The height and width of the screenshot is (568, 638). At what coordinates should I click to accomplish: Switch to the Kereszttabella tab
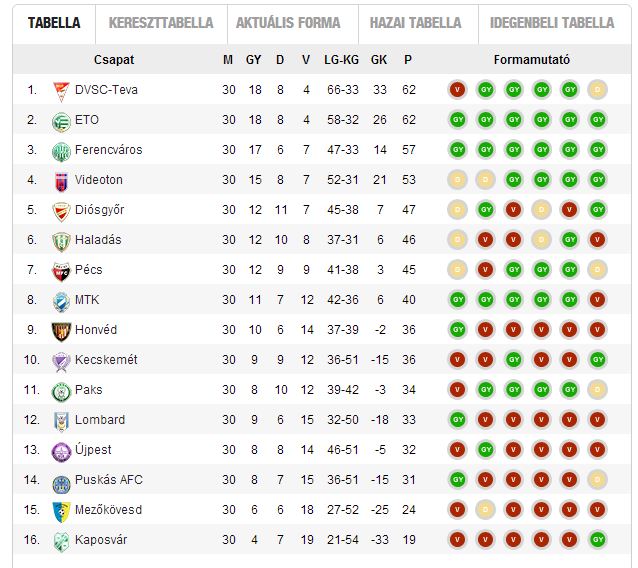pyautogui.click(x=161, y=23)
